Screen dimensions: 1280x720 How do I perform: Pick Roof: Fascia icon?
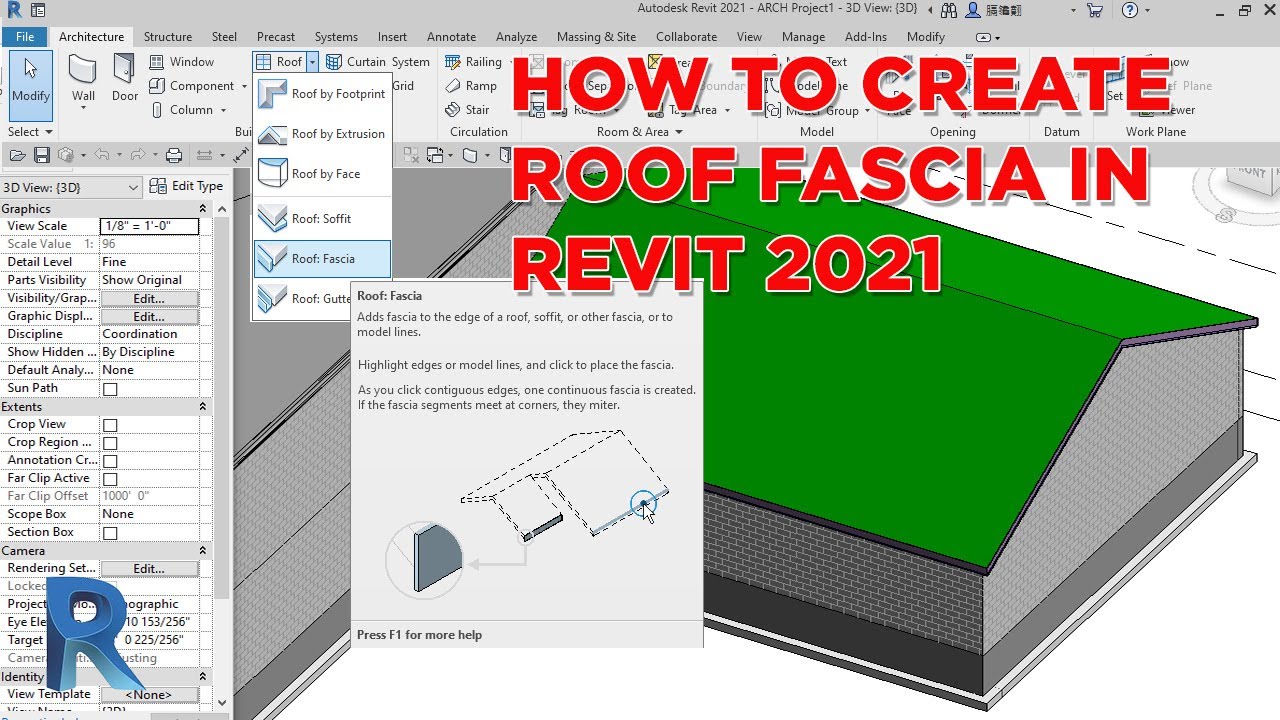(272, 259)
